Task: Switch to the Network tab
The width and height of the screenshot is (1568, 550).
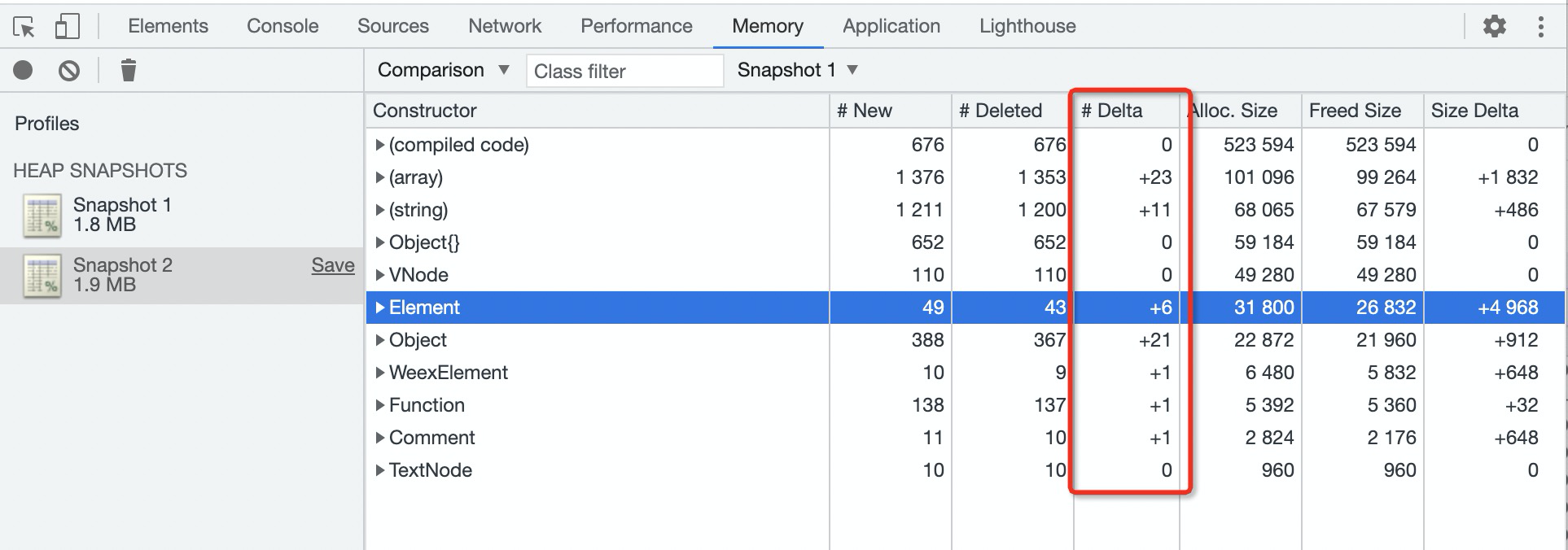Action: tap(504, 26)
